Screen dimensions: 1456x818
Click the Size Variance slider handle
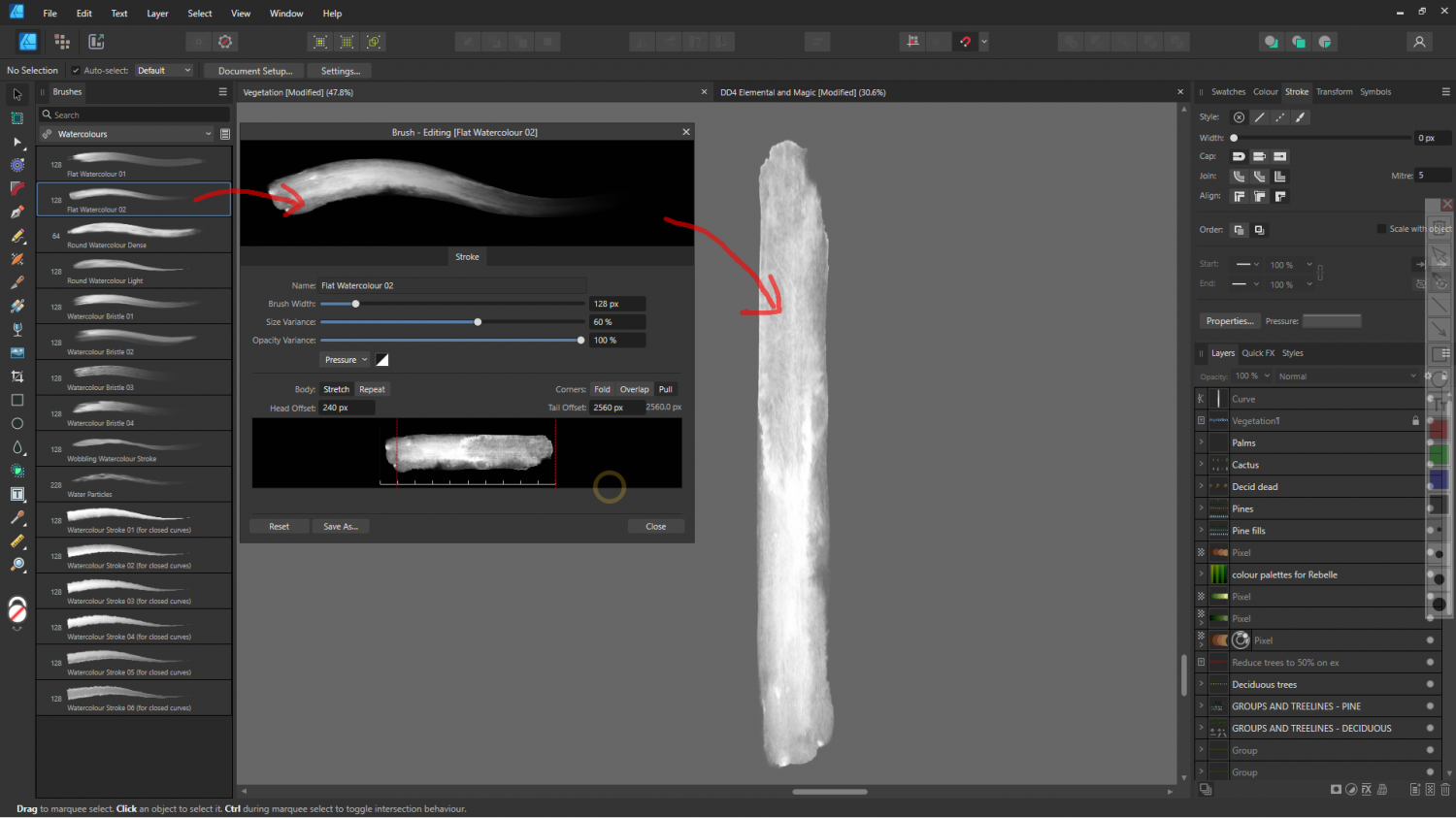pos(478,322)
